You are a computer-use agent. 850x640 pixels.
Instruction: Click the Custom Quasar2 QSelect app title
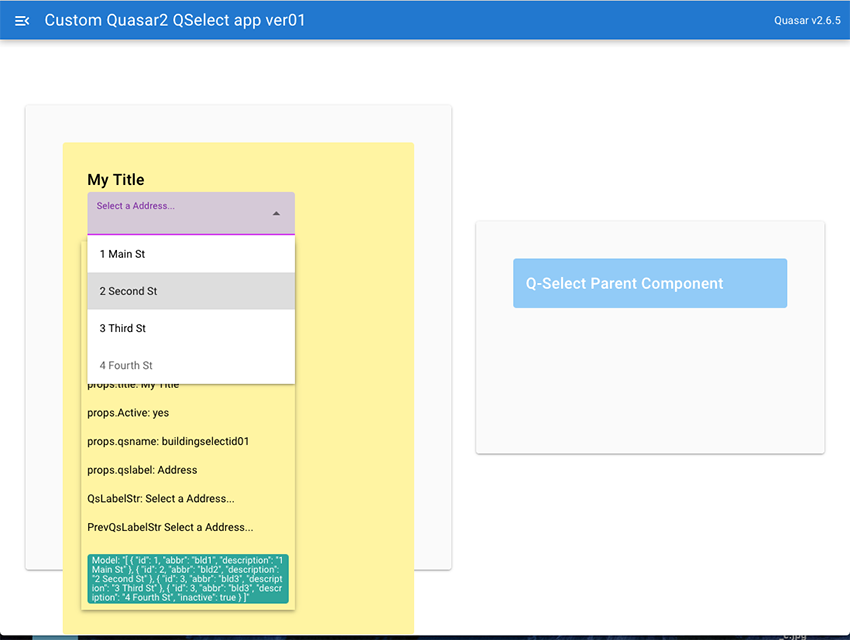tap(175, 20)
